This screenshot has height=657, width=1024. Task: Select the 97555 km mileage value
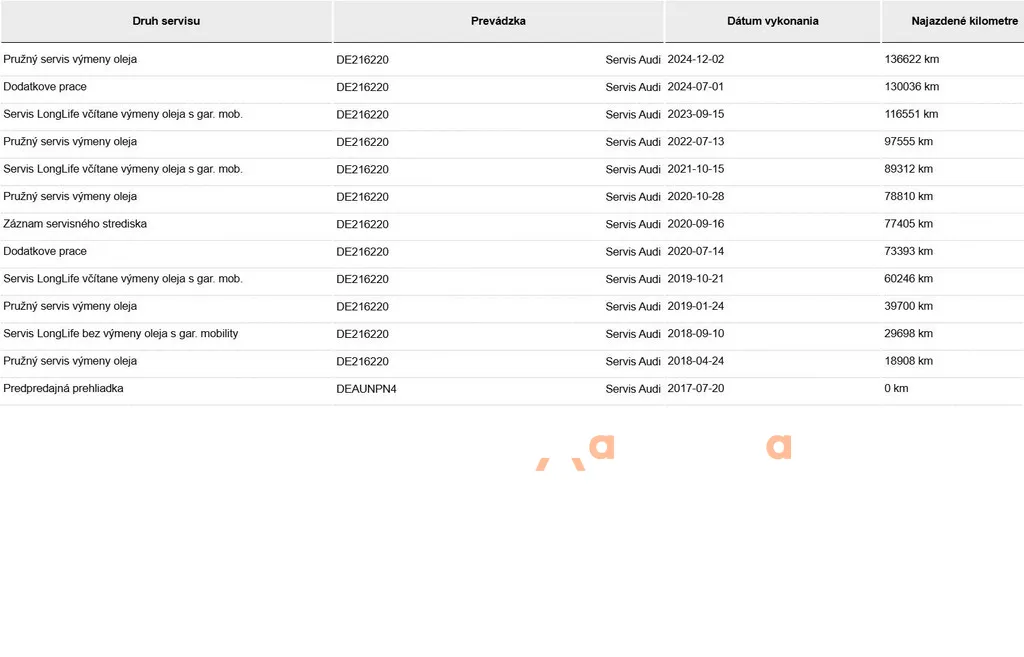tap(908, 141)
